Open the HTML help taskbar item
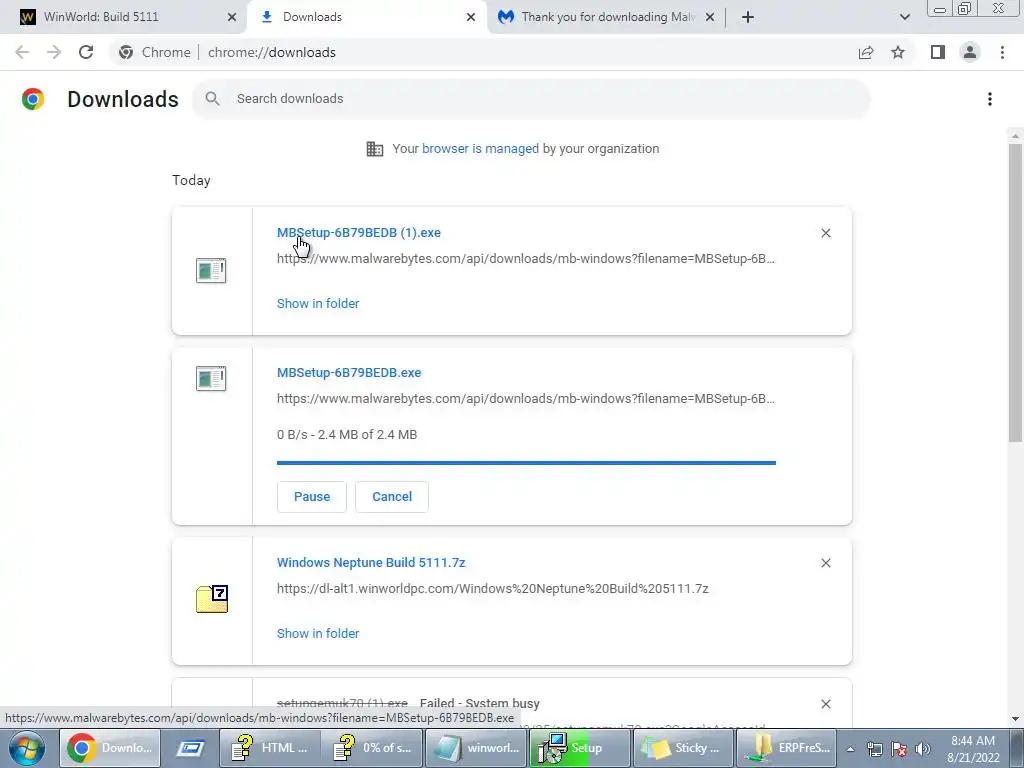1024x768 pixels. click(270, 748)
